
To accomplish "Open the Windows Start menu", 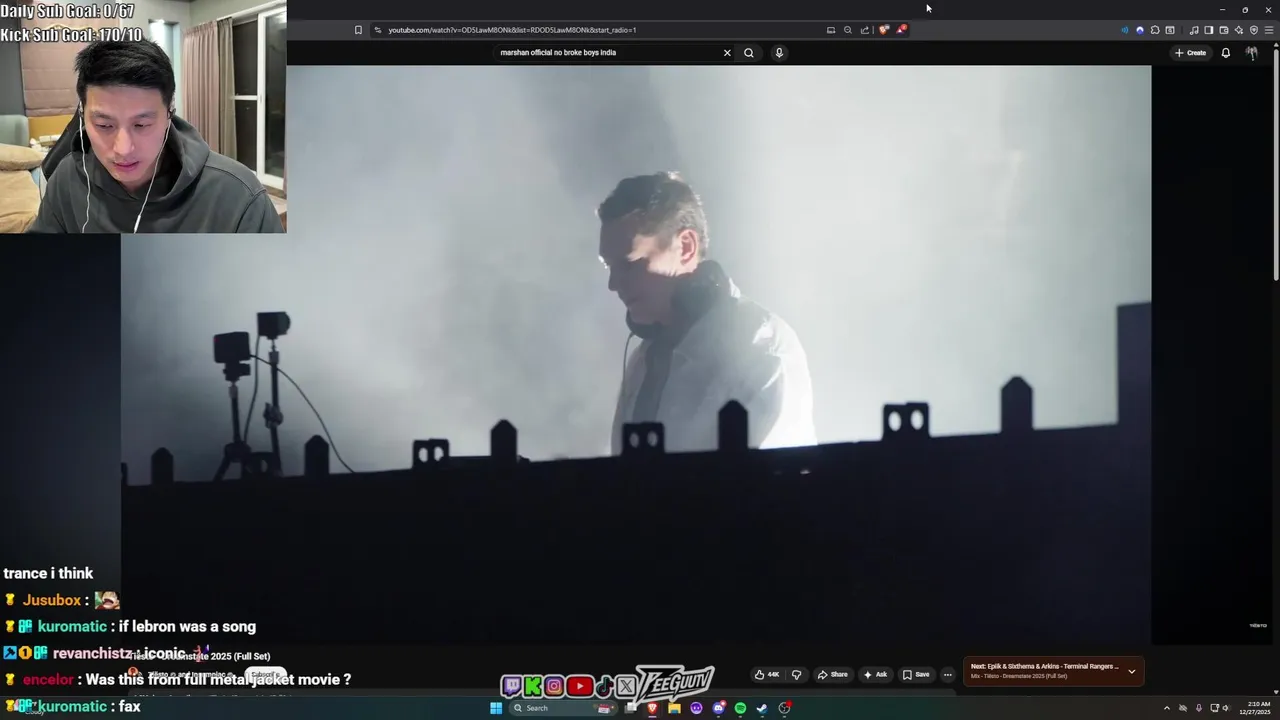I will click(x=496, y=708).
